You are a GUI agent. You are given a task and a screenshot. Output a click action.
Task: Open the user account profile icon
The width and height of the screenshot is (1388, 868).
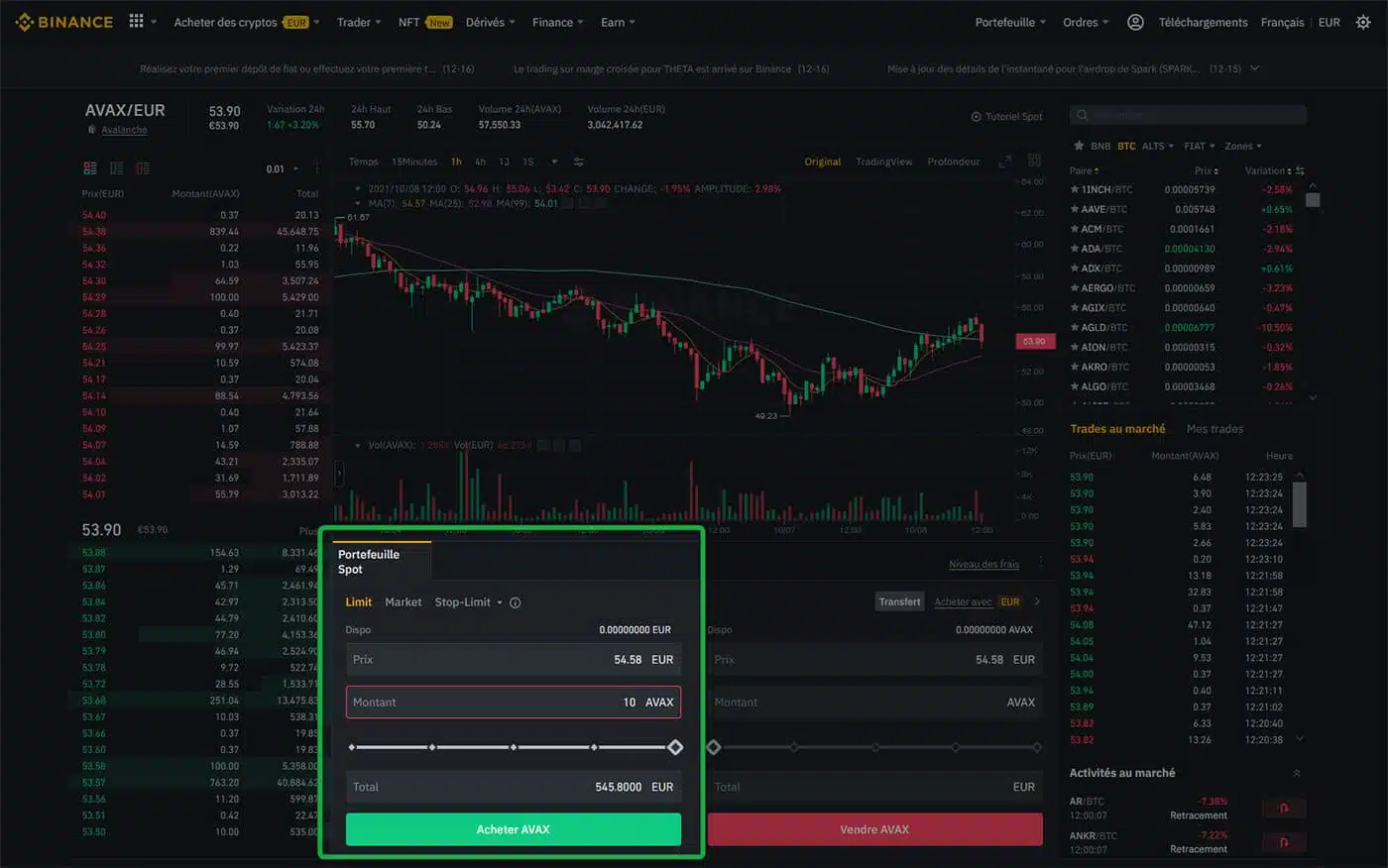click(x=1135, y=22)
